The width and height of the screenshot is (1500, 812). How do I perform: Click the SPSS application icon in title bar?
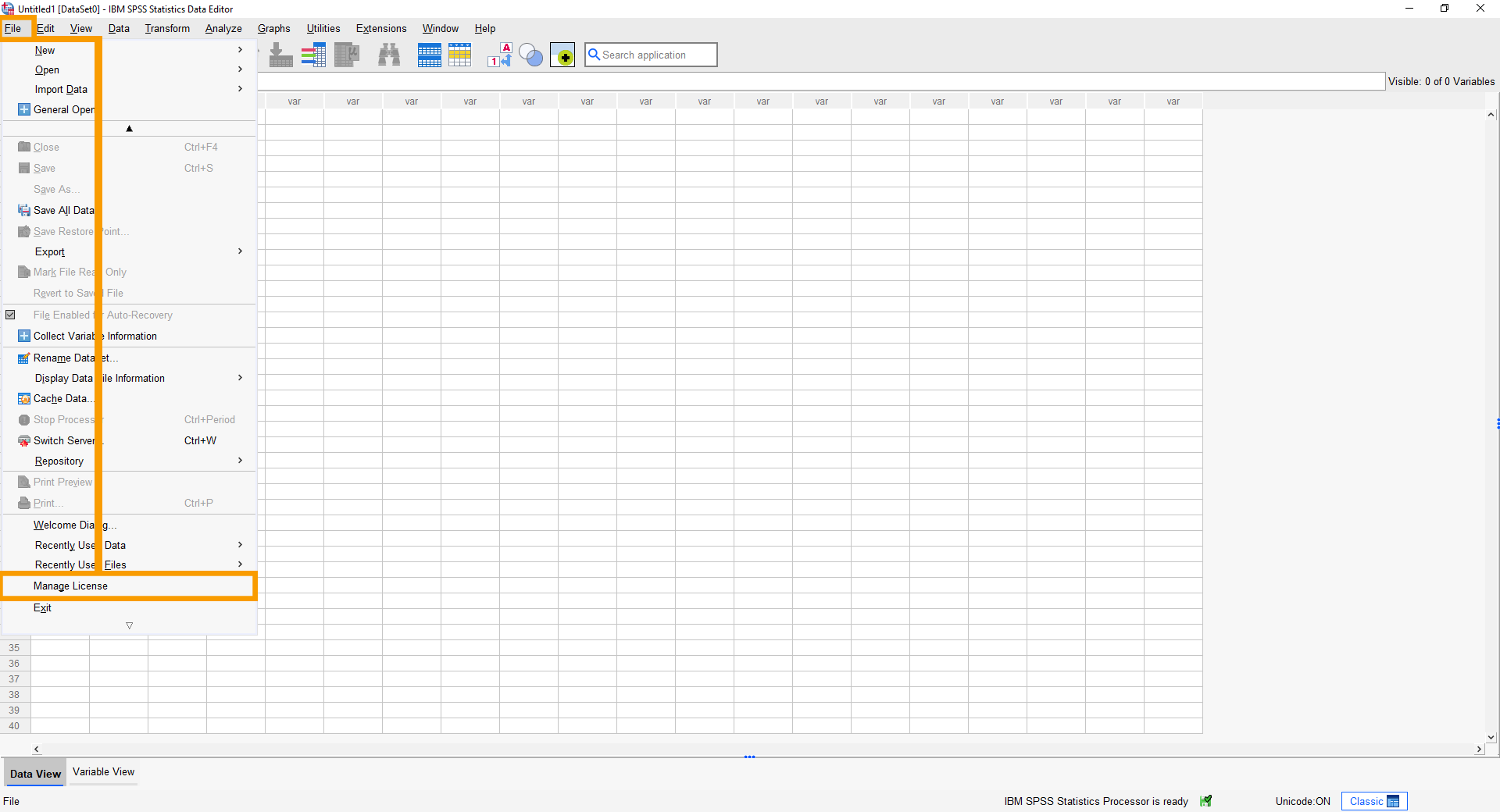[x=8, y=9]
